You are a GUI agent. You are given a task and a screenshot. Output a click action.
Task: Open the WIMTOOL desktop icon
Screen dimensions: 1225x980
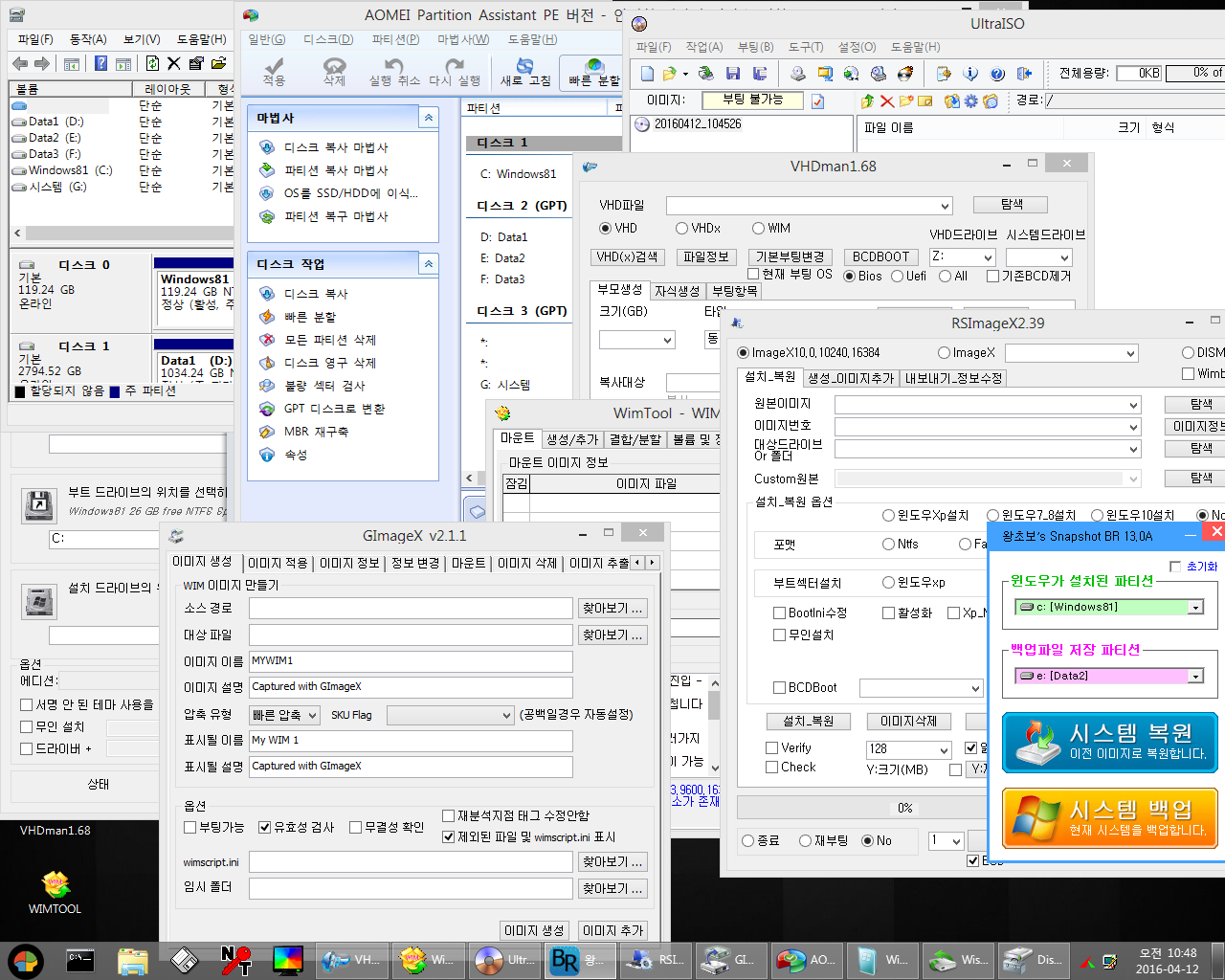56,893
